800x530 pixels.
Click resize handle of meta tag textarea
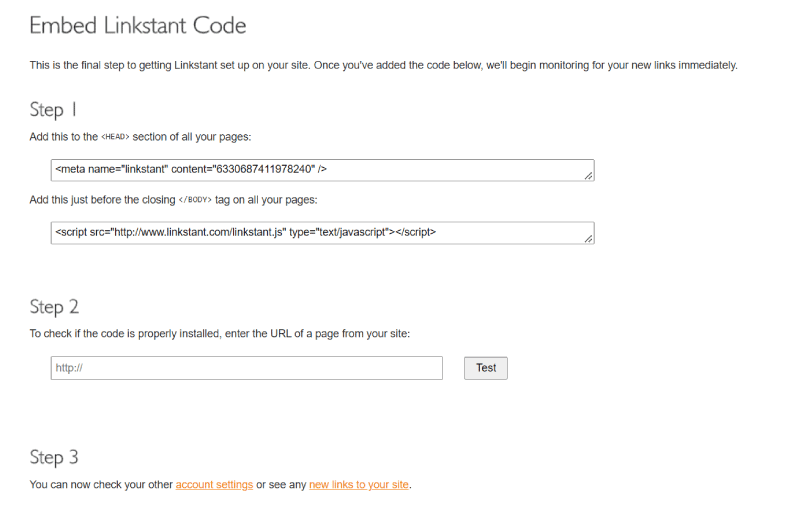(x=588, y=175)
